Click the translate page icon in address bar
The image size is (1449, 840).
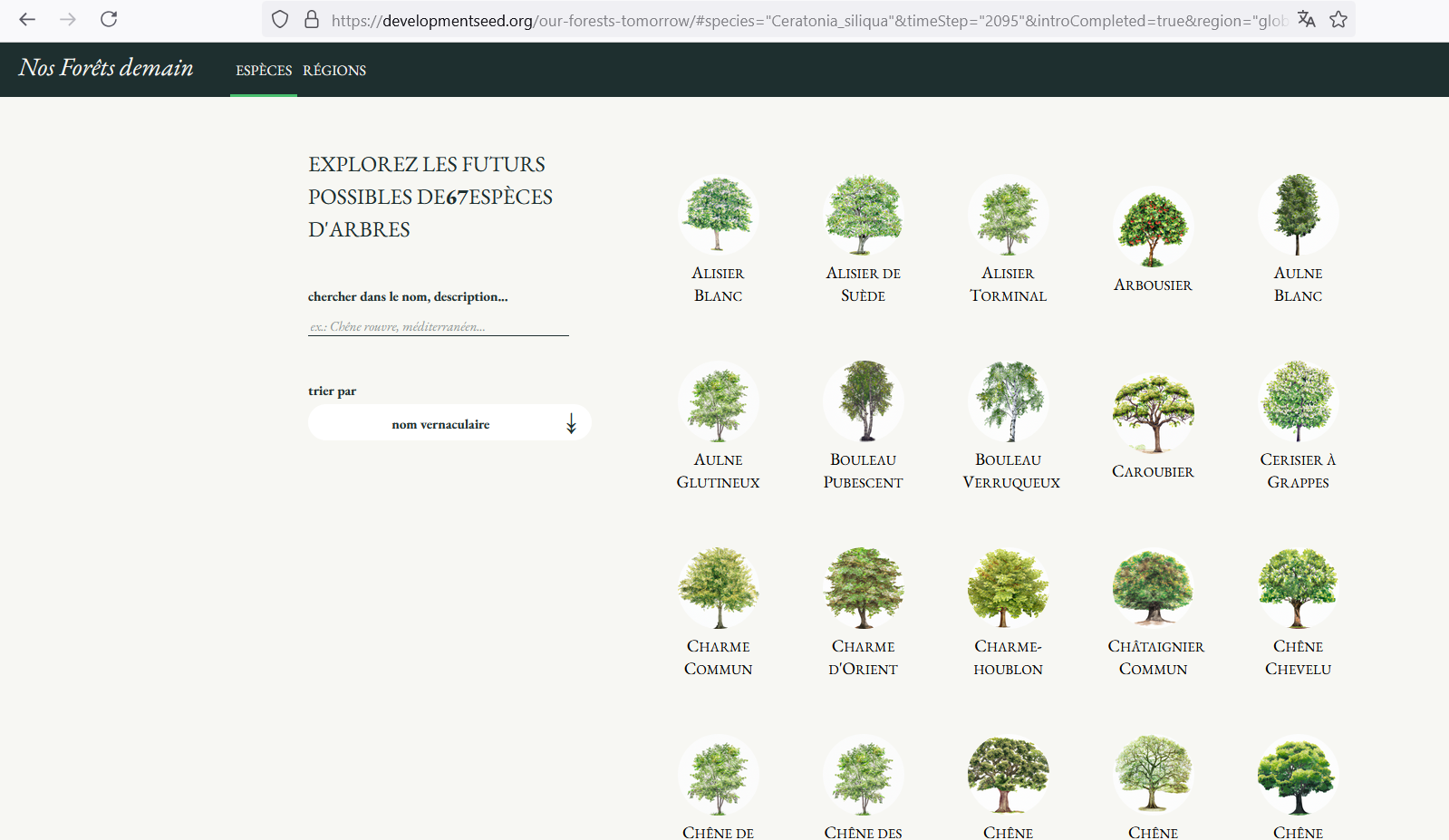(x=1306, y=19)
